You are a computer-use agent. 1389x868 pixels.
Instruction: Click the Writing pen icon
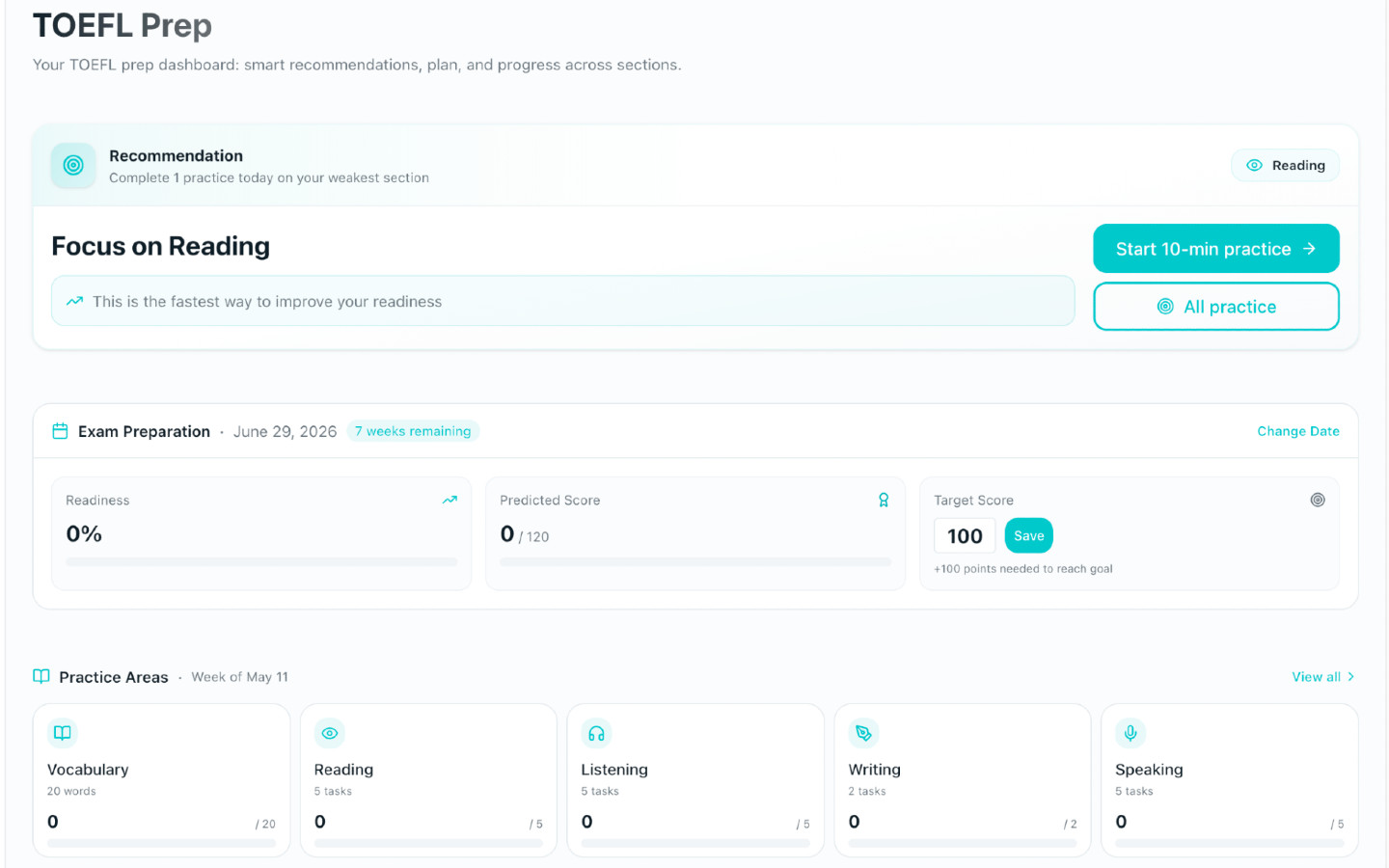863,733
